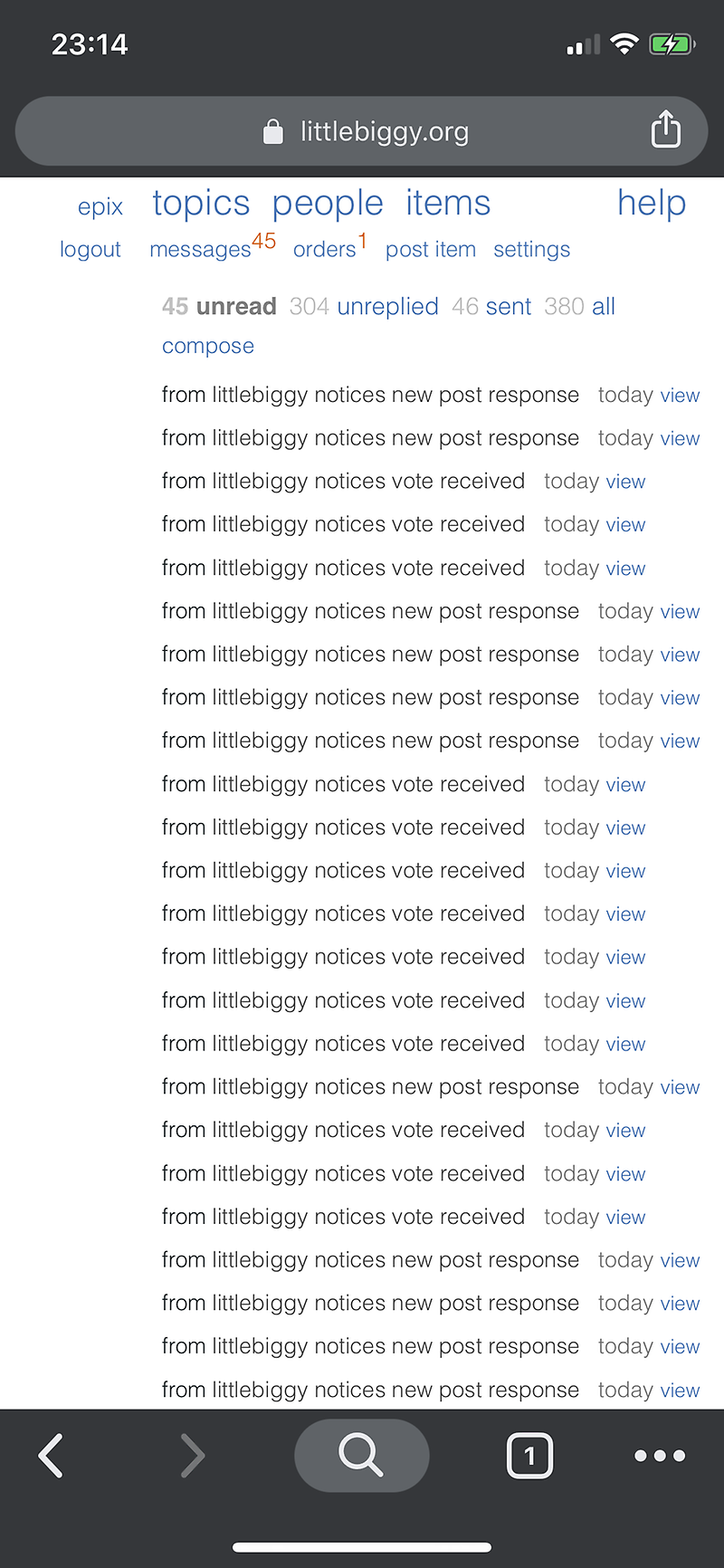Open the topics menu
The height and width of the screenshot is (1568, 724).
(x=201, y=204)
